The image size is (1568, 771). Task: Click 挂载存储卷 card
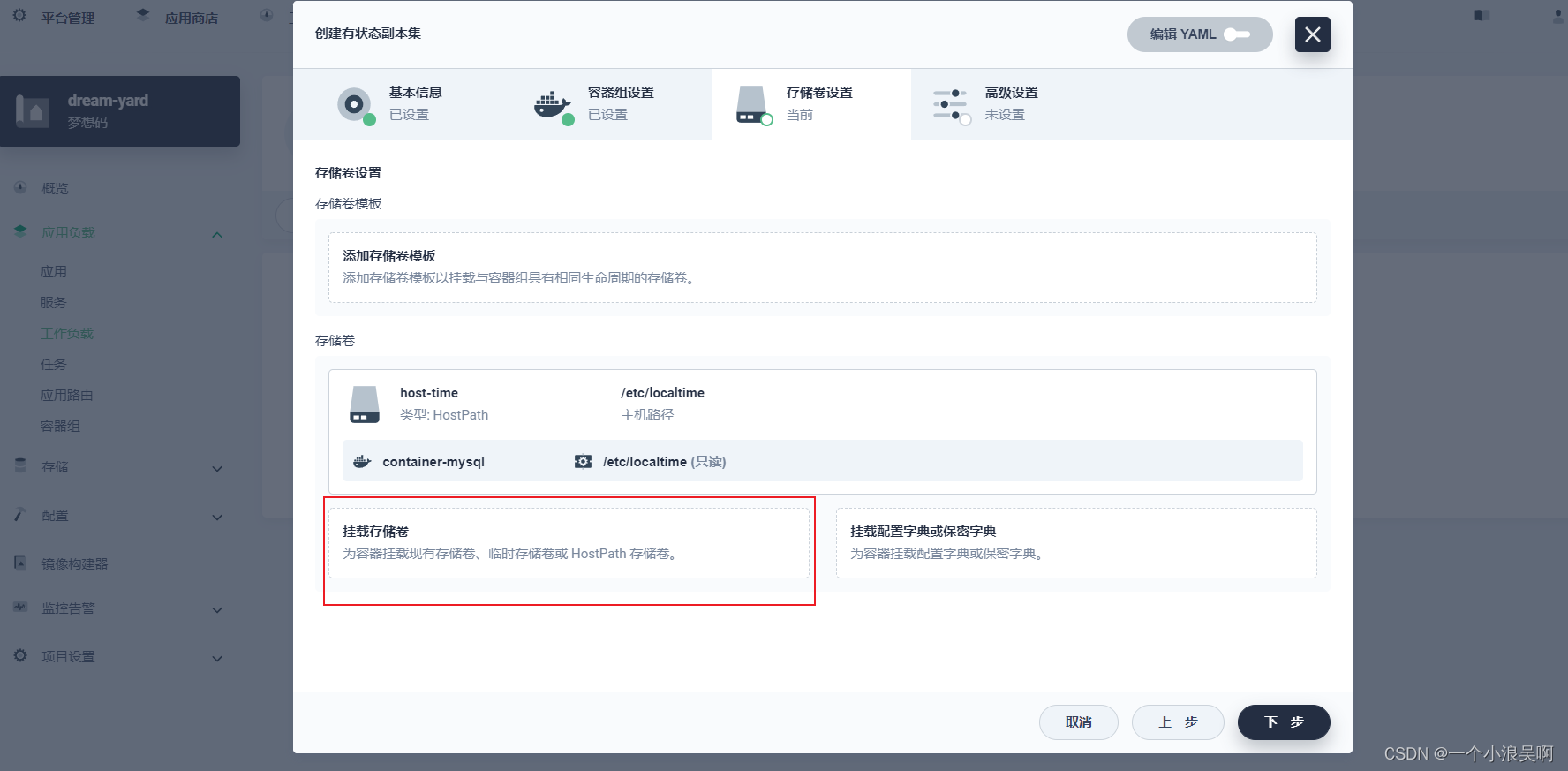coord(569,542)
